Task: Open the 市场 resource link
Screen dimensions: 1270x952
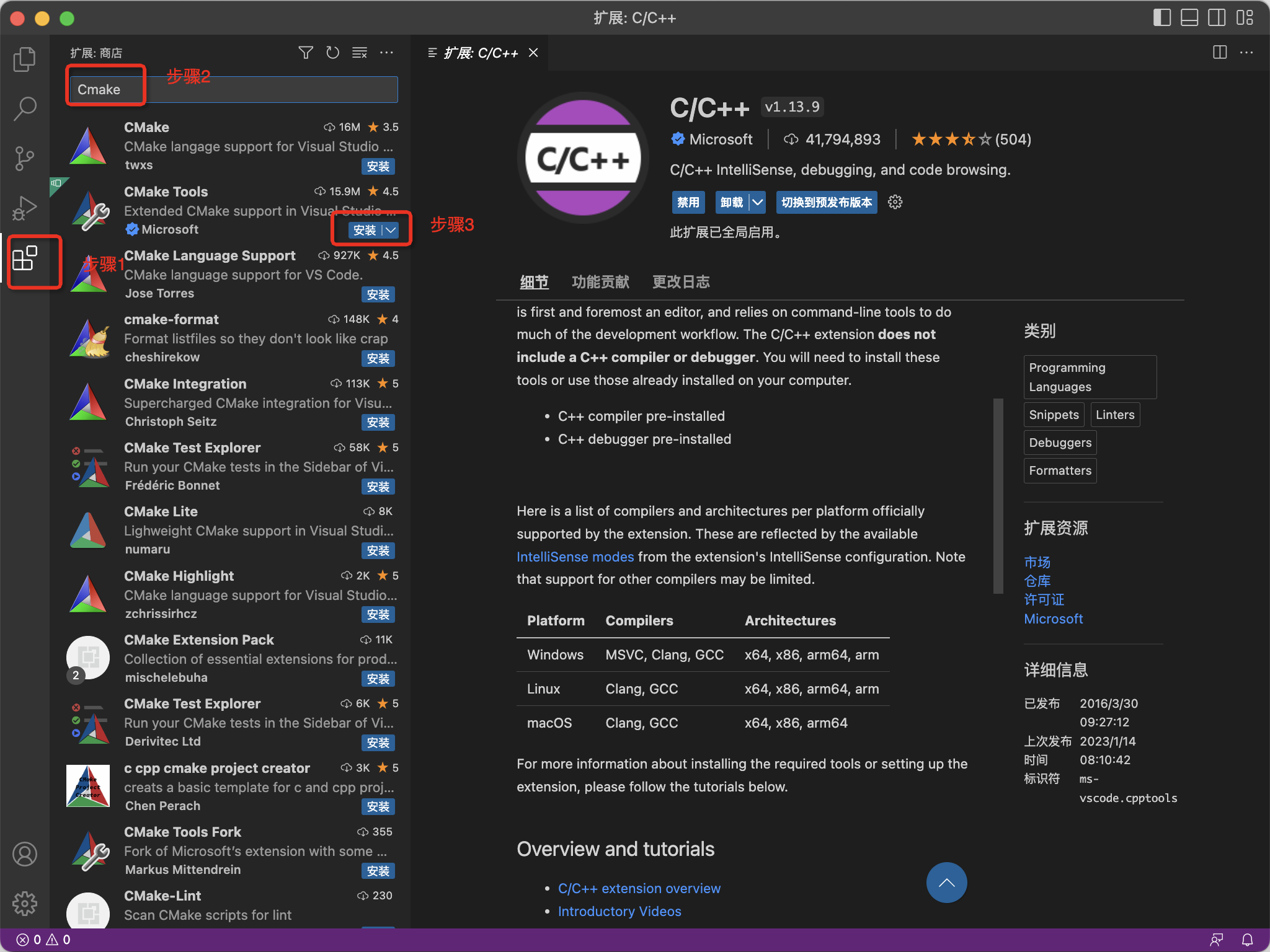Action: [x=1037, y=562]
